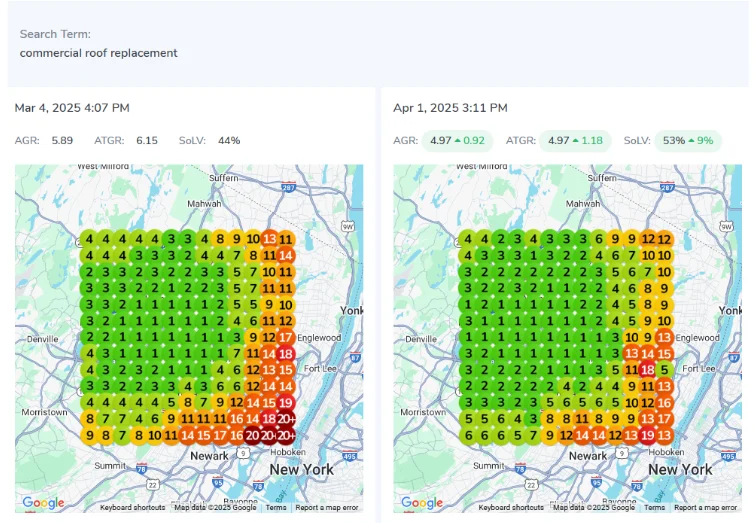Click Report a map error on the right map
The height and width of the screenshot is (523, 755).
coord(705,508)
